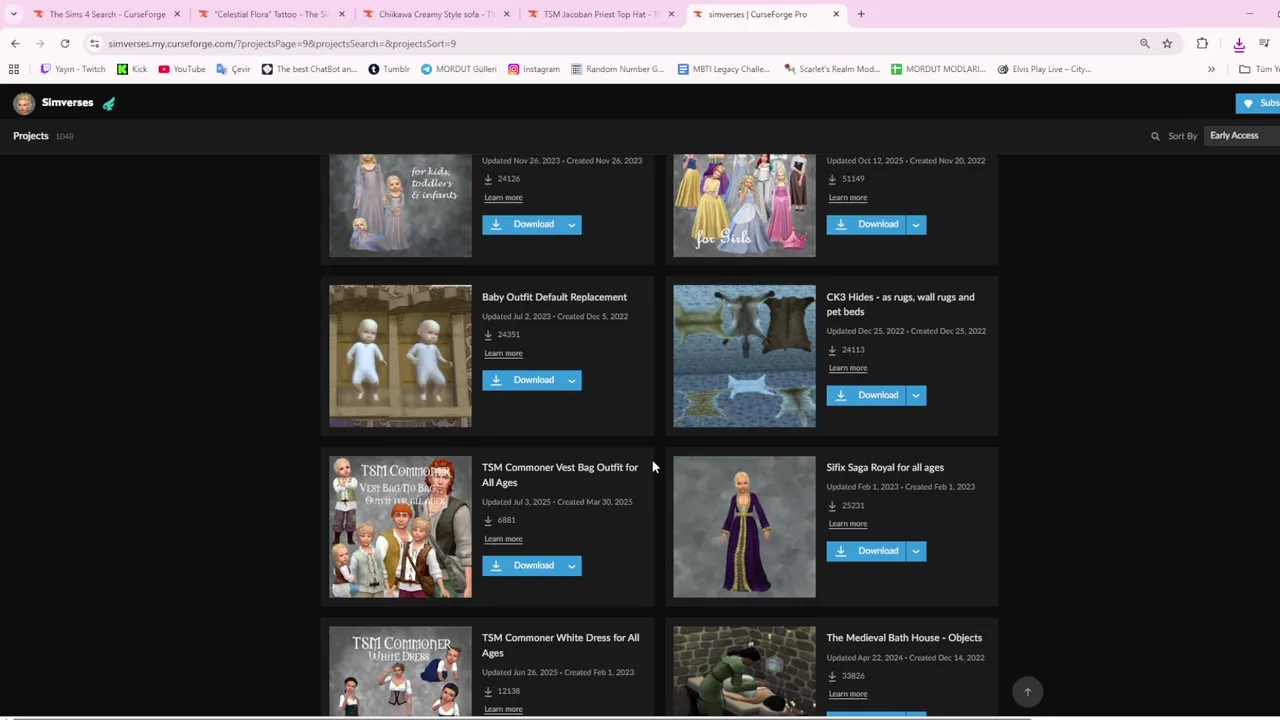Open the Medieval Bath House thumbnail
The image size is (1280, 720).
click(x=744, y=670)
